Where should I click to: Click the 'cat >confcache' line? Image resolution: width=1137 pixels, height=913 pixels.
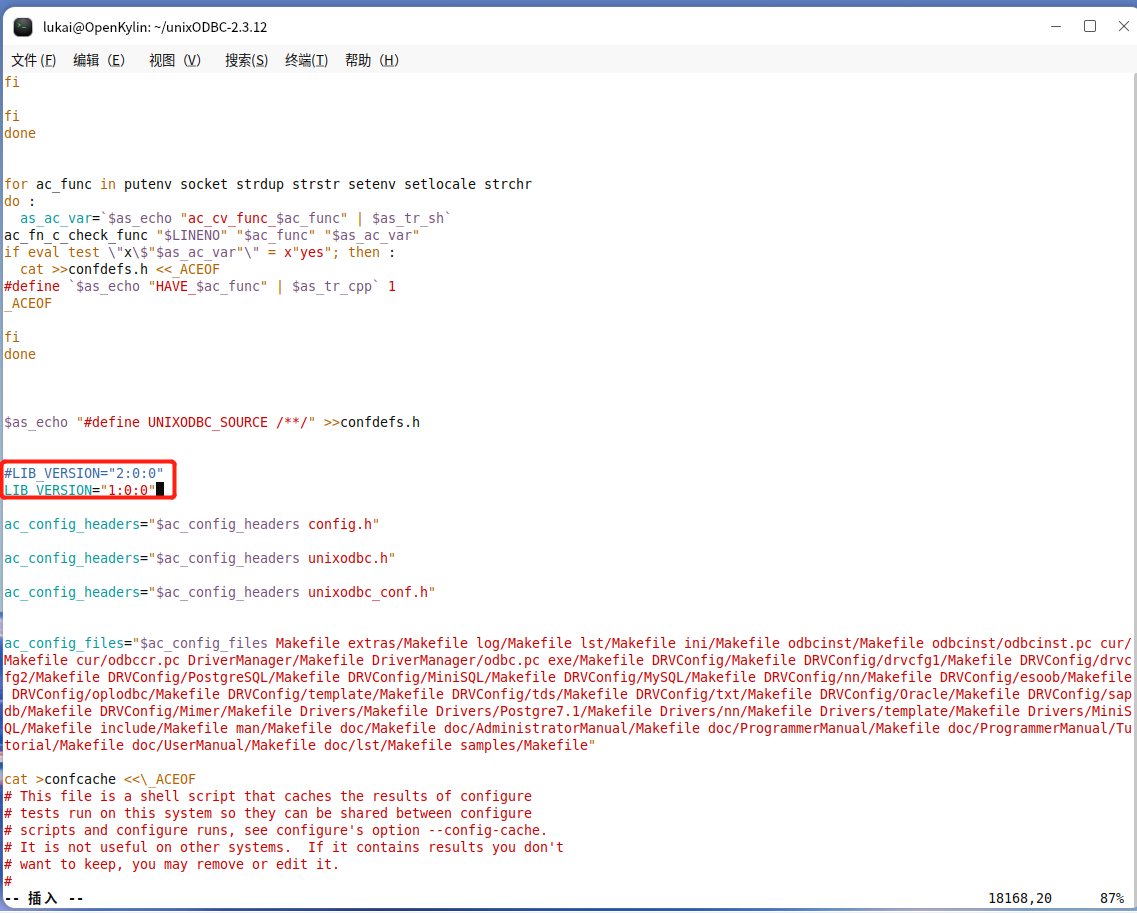pyautogui.click(x=100, y=779)
